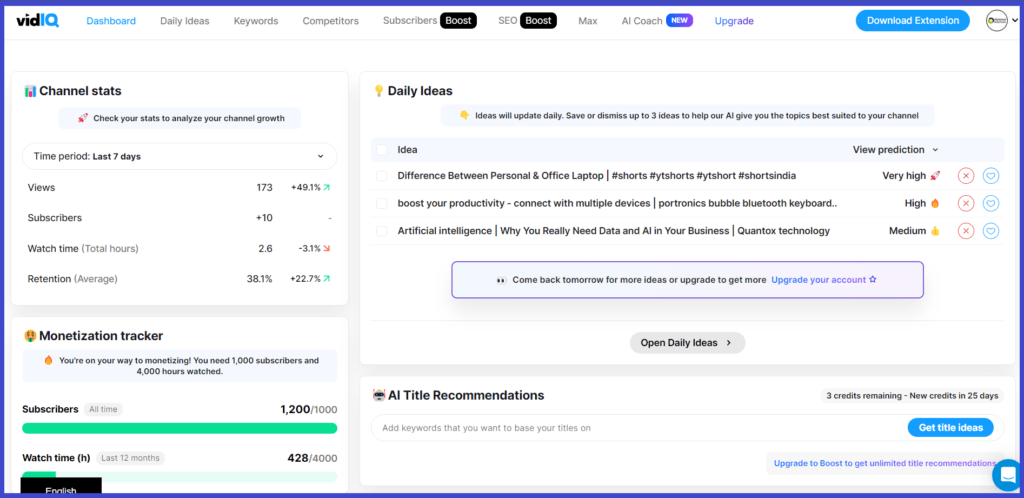Click the Open Daily Ideas button
The width and height of the screenshot is (1024, 498).
pyautogui.click(x=687, y=343)
